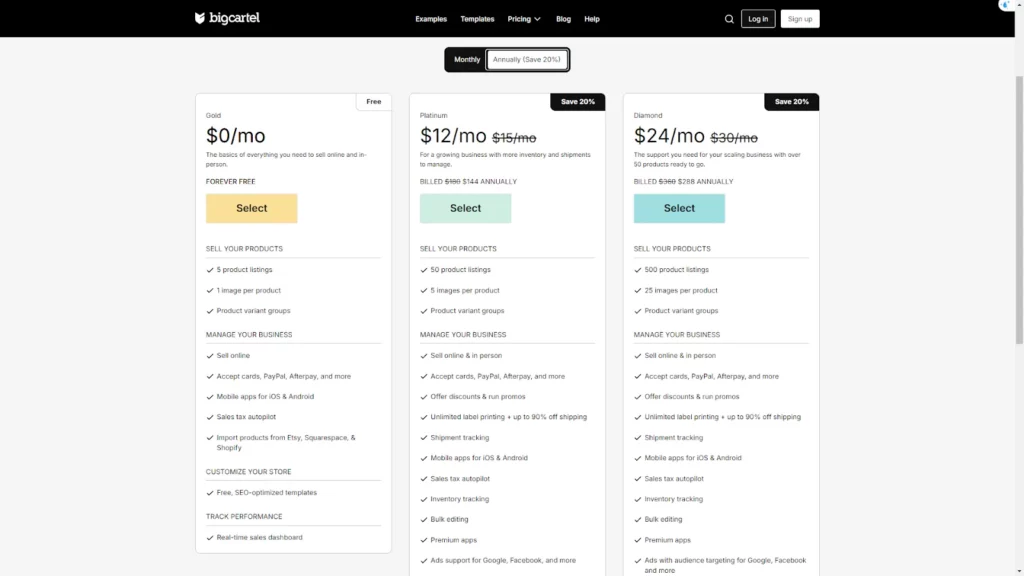Click Save 20% badge on Diamond card
The width and height of the screenshot is (1024, 576).
click(x=791, y=101)
